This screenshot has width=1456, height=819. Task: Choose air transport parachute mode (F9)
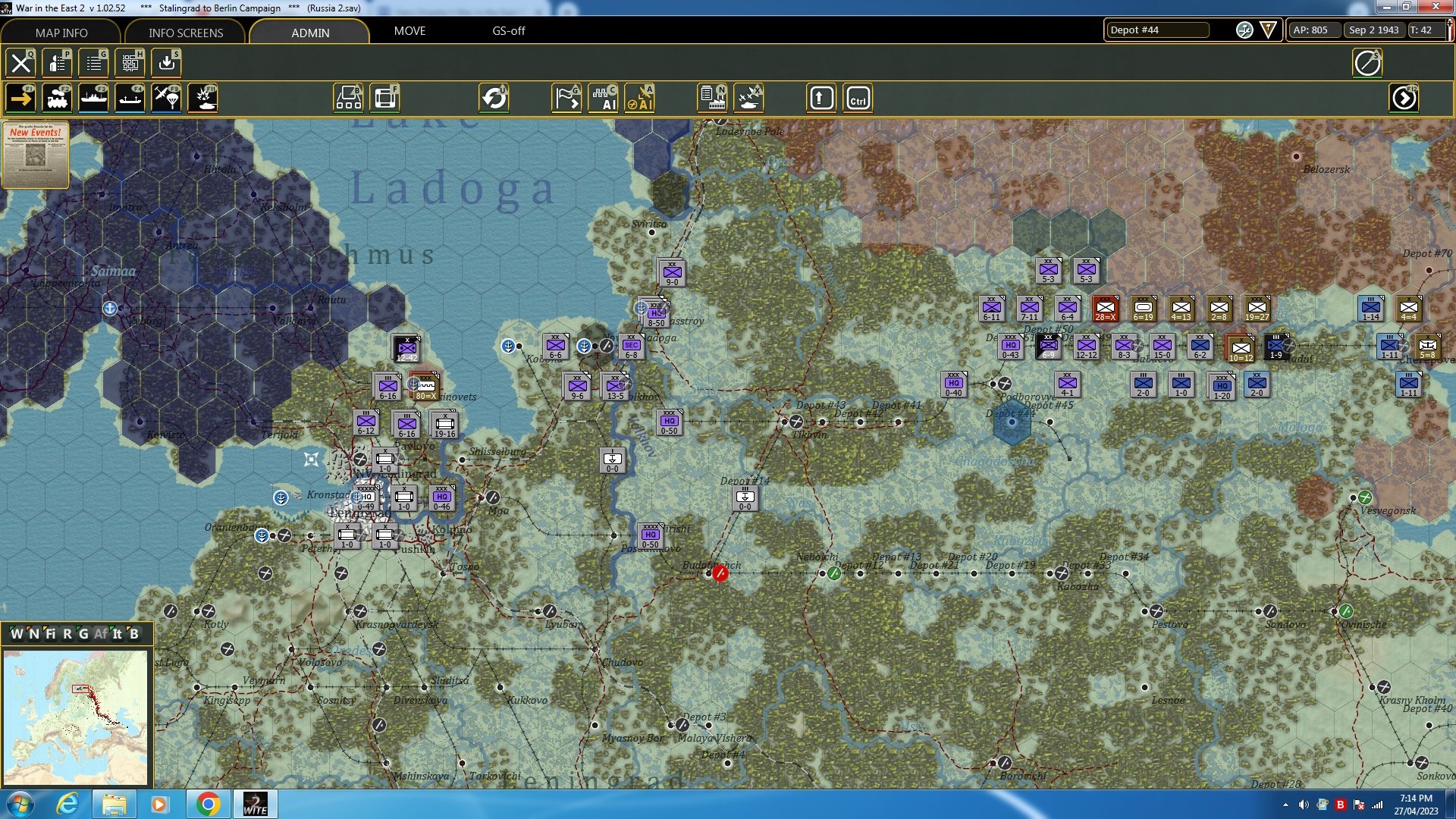tap(166, 99)
